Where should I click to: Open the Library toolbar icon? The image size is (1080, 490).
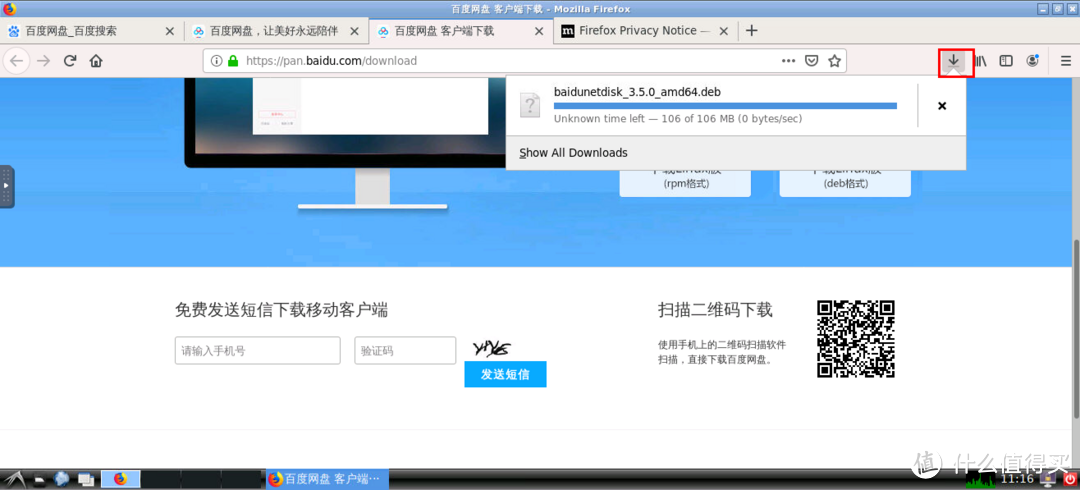pos(980,61)
